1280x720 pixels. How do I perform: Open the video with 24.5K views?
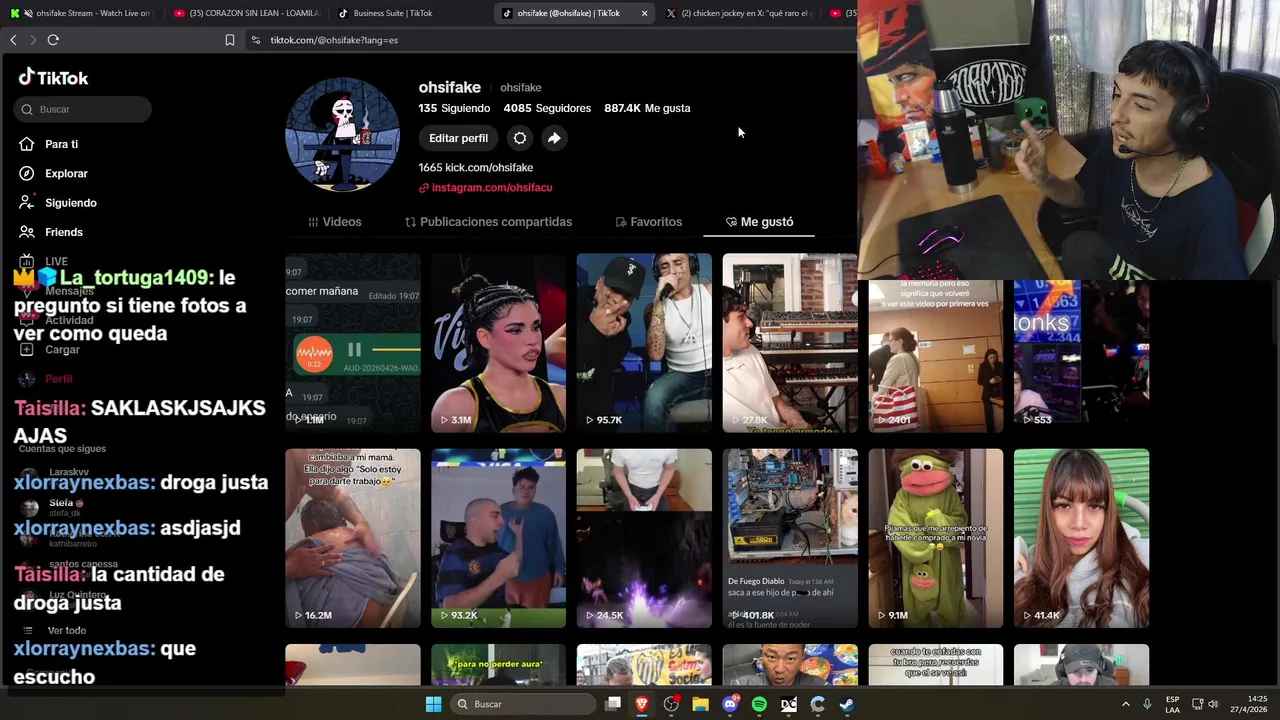click(644, 538)
